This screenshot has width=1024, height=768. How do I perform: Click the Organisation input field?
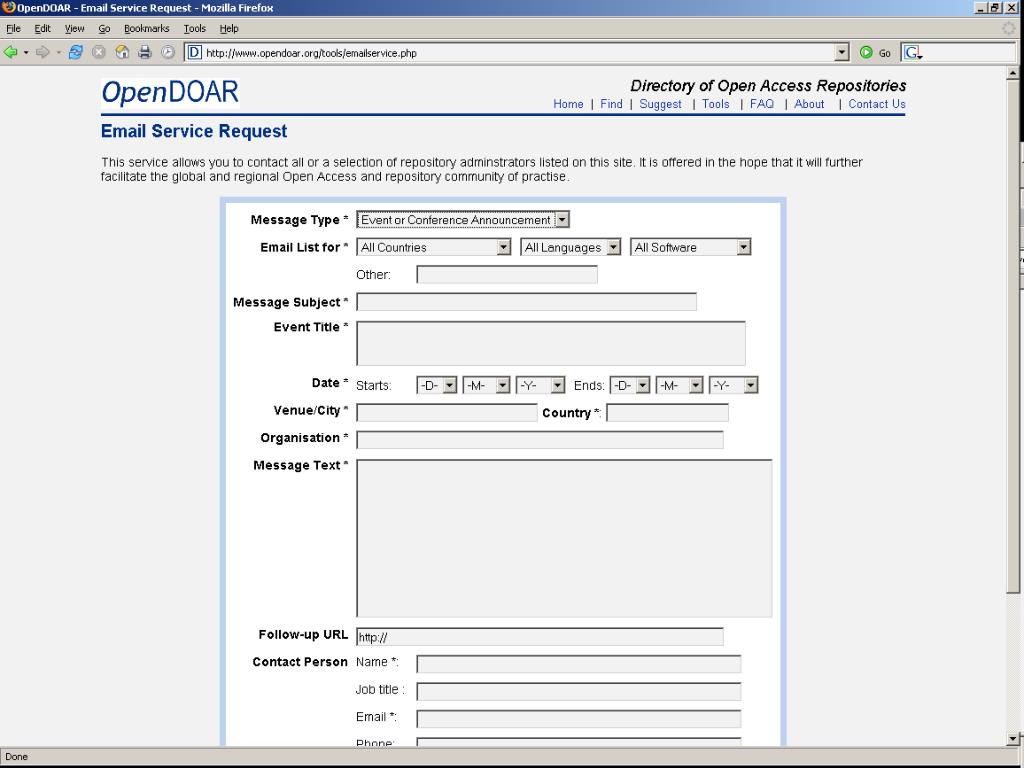[x=540, y=440]
